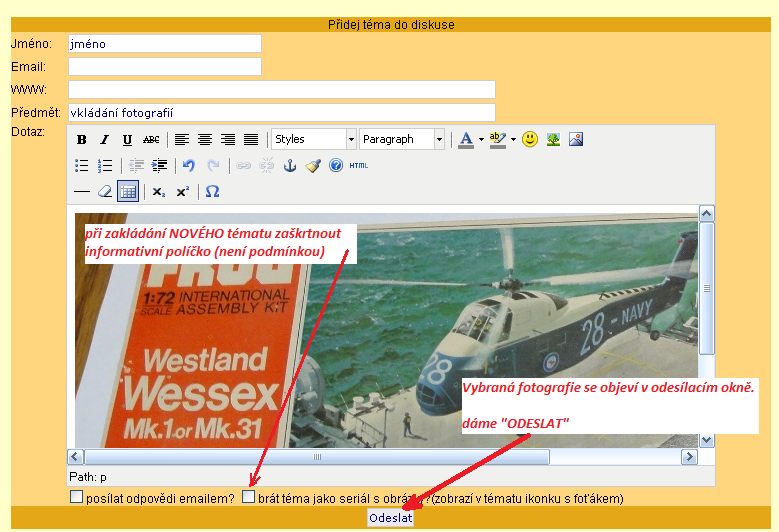Open the upload picture icon
779x532 pixels.
pos(576,139)
